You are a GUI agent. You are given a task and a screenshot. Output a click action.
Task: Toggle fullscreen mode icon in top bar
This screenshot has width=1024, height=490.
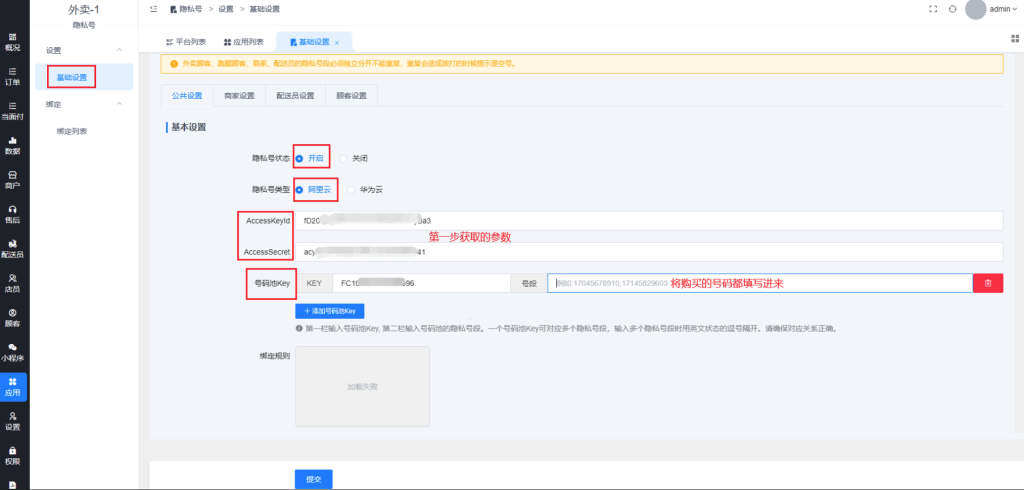[x=932, y=9]
